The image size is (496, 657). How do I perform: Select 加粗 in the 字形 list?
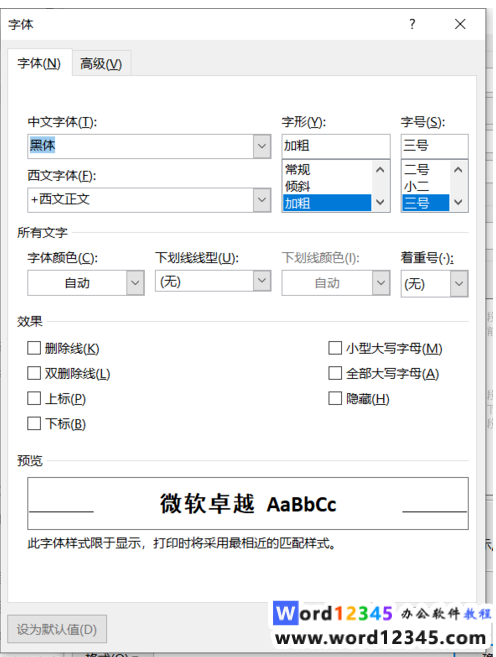(x=327, y=203)
